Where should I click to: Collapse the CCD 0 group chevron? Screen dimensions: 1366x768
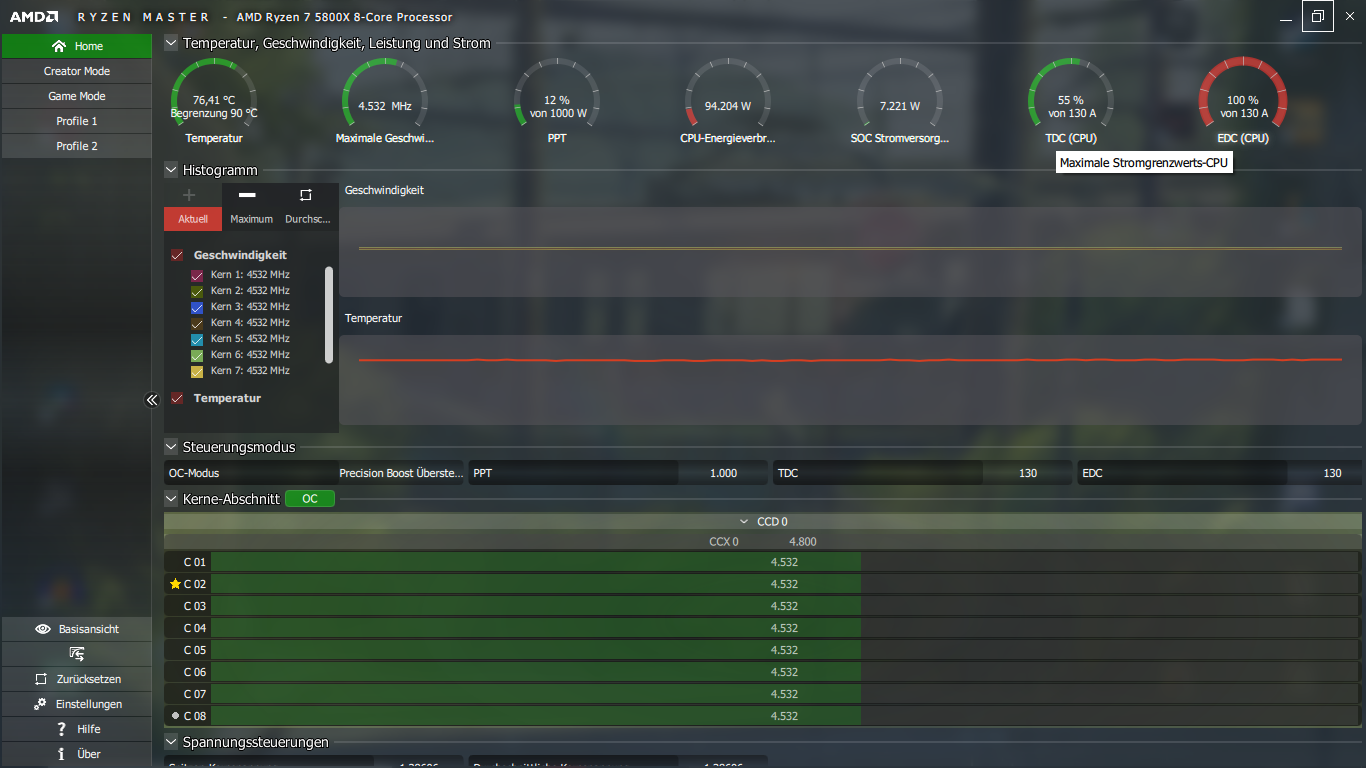pyautogui.click(x=744, y=521)
